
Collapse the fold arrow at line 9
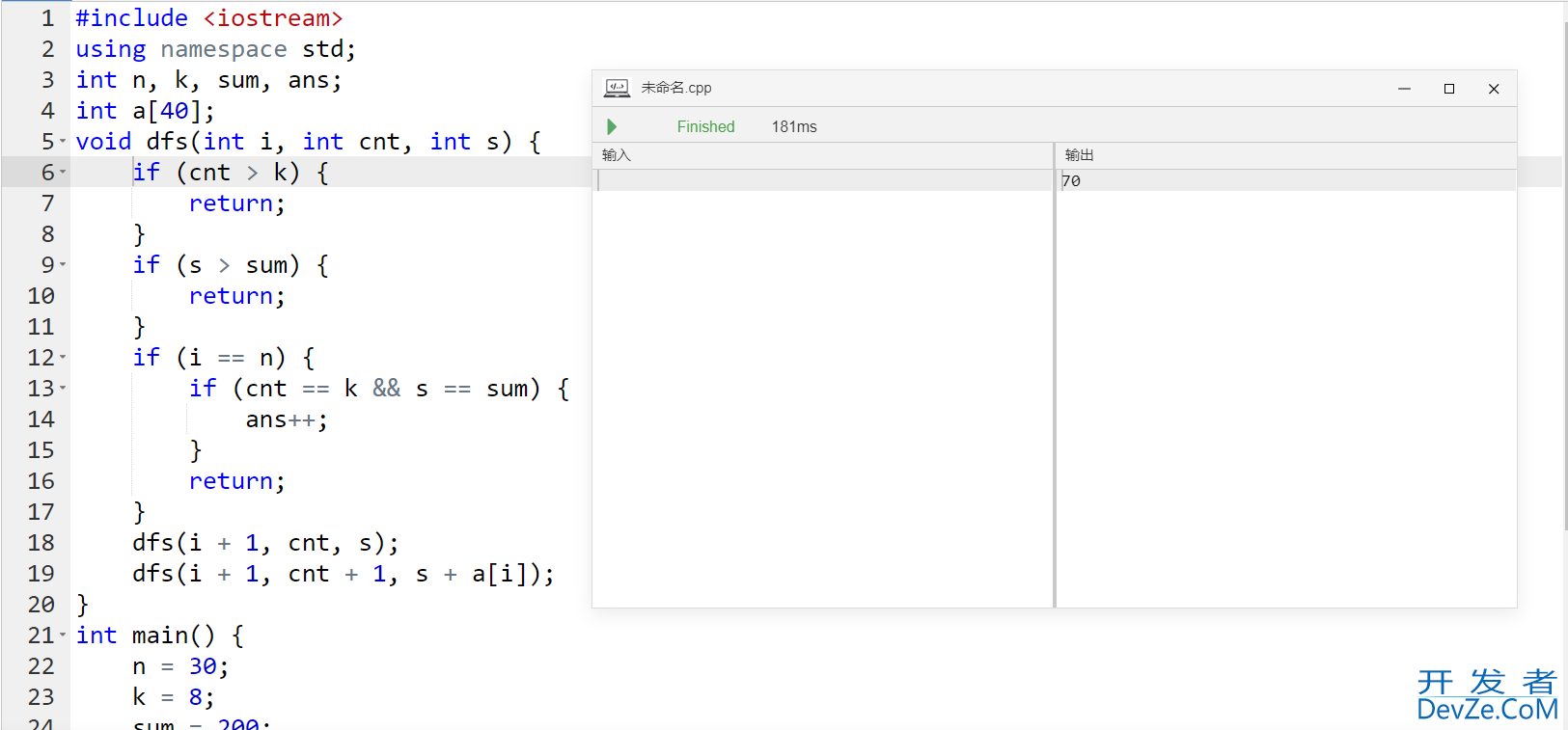(63, 264)
